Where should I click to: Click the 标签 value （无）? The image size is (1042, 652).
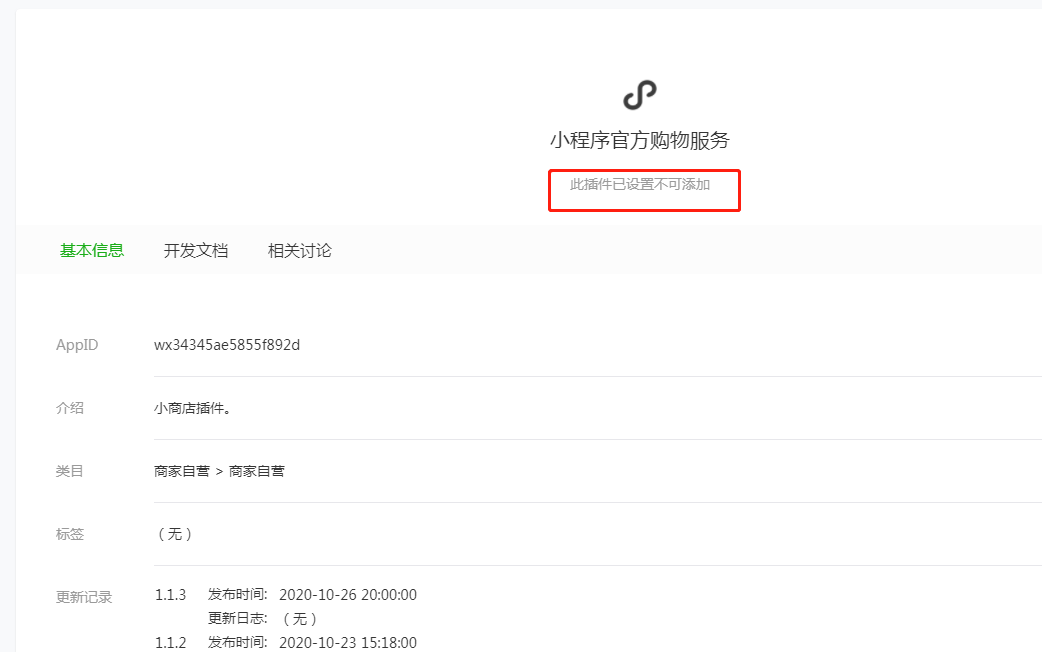point(175,534)
